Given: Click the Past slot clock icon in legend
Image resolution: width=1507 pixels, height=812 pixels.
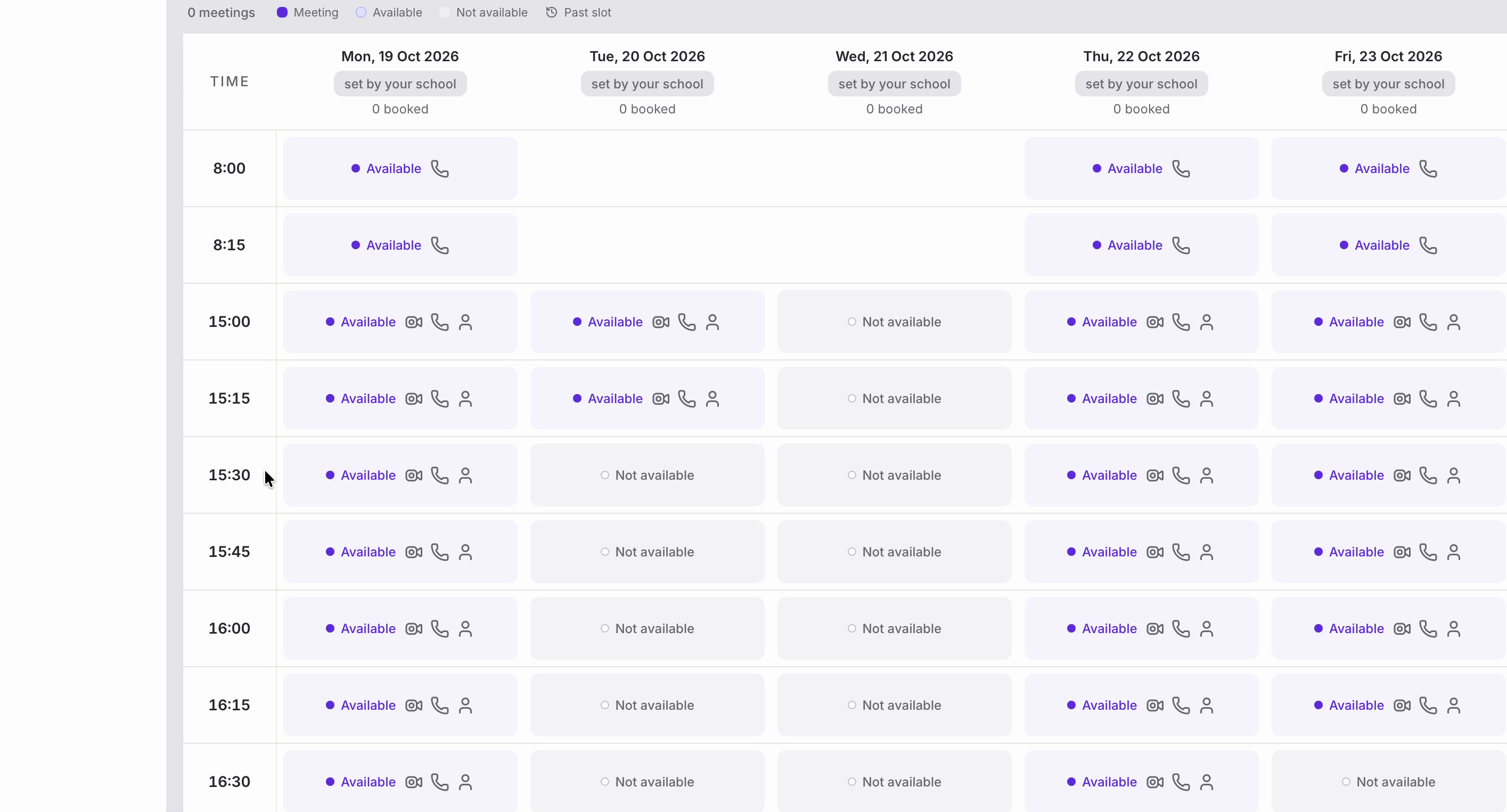Looking at the screenshot, I should pyautogui.click(x=551, y=12).
